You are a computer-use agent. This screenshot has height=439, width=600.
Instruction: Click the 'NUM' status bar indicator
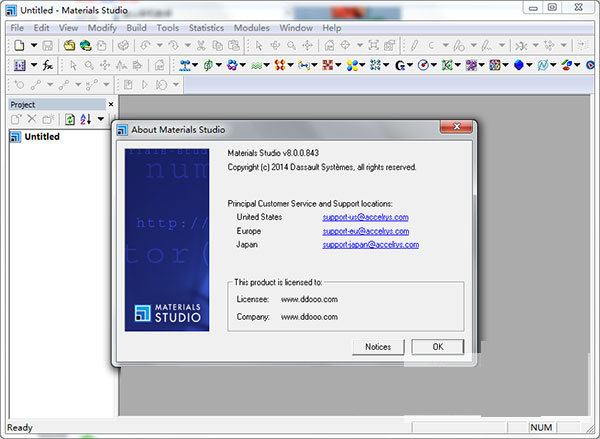pyautogui.click(x=541, y=428)
